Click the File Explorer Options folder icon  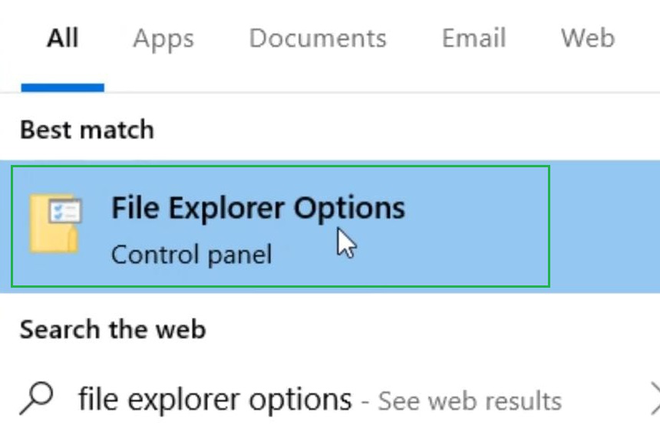click(55, 224)
